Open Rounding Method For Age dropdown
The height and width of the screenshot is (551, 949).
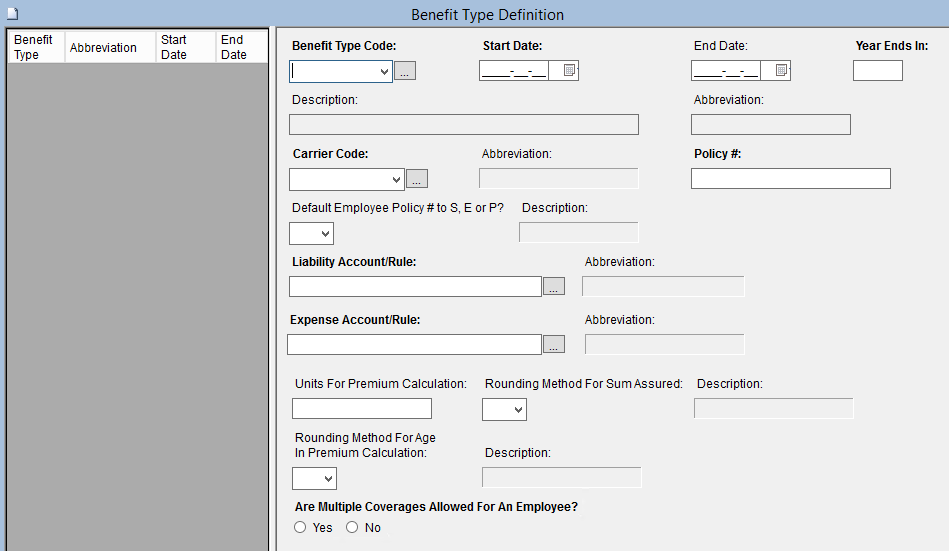[327, 479]
